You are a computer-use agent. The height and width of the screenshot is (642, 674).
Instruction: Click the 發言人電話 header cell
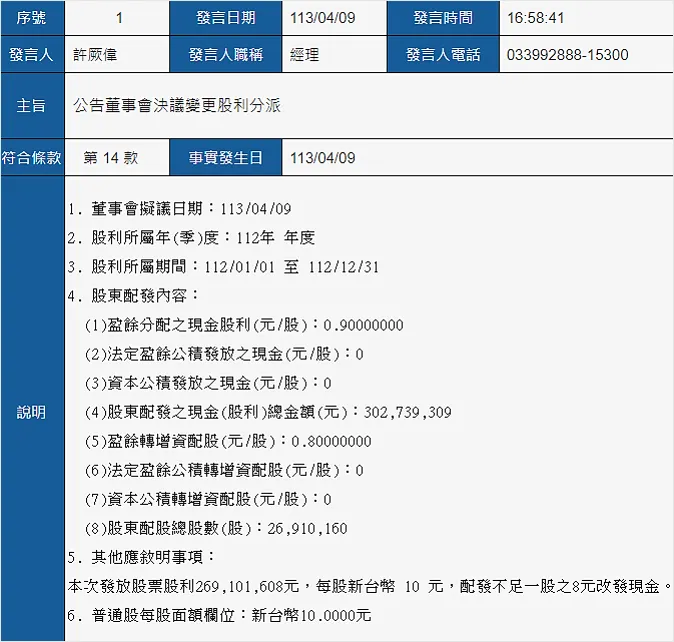(443, 55)
